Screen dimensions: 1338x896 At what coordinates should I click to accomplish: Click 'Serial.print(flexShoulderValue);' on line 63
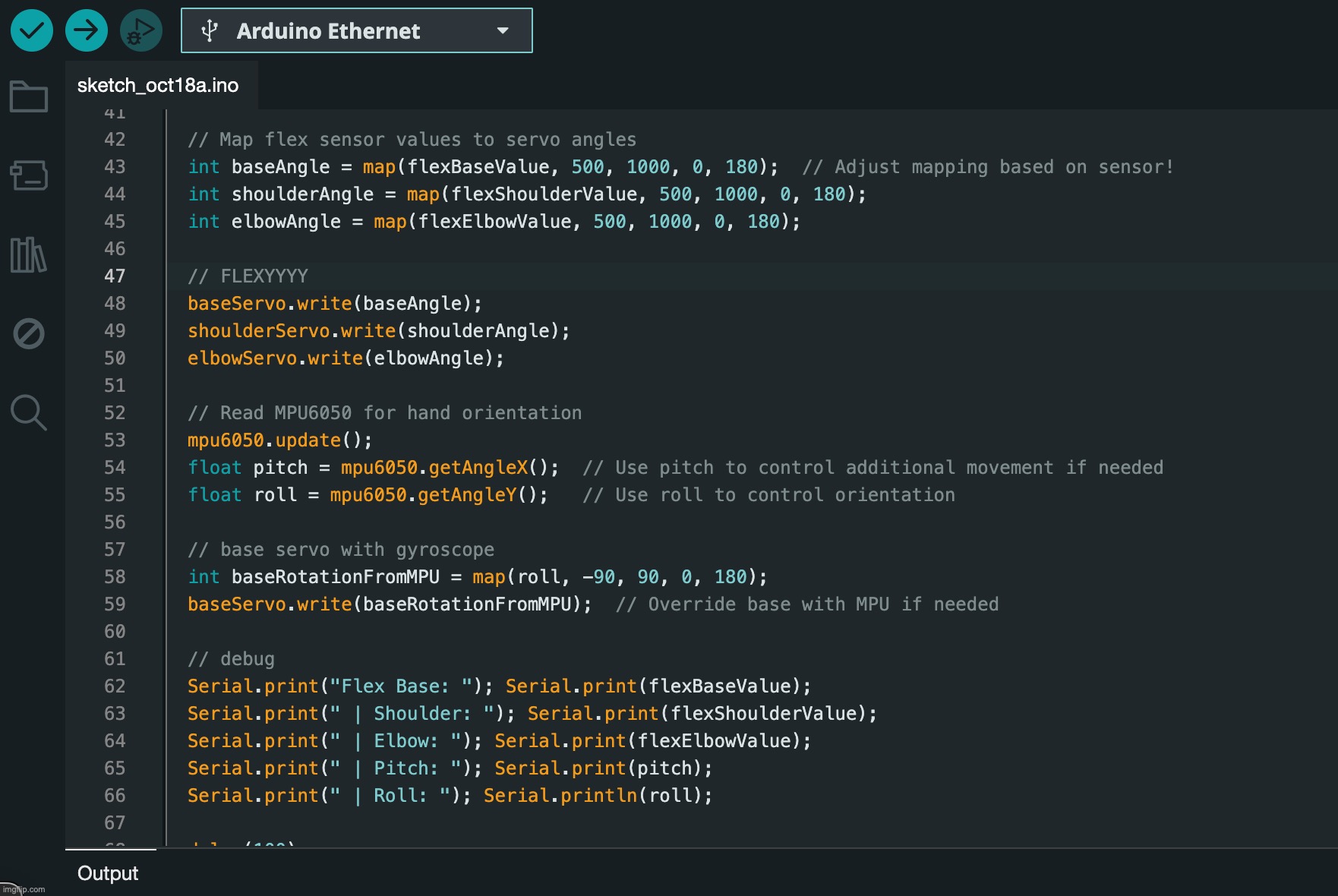pyautogui.click(x=702, y=714)
